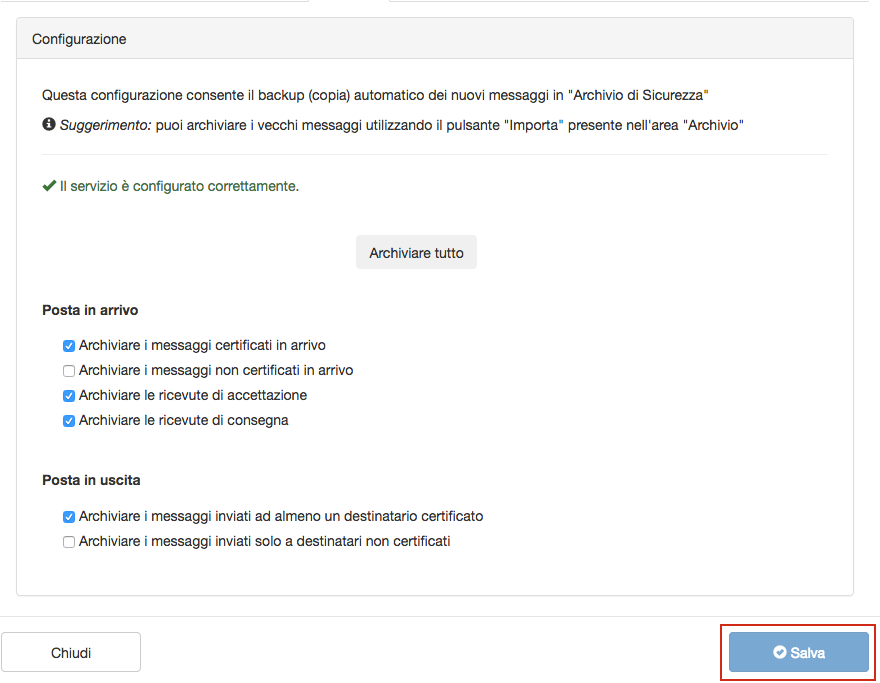Click the Posta in uscita heading

[91, 480]
